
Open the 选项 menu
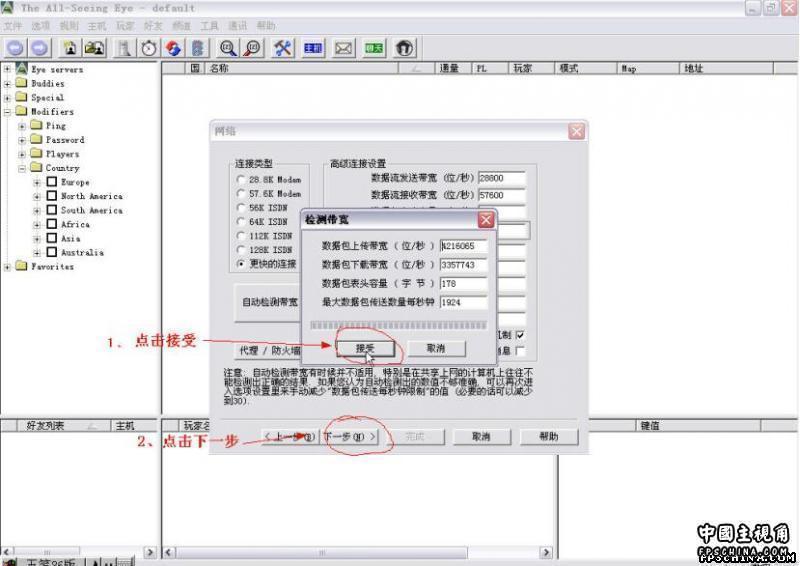[x=40, y=26]
